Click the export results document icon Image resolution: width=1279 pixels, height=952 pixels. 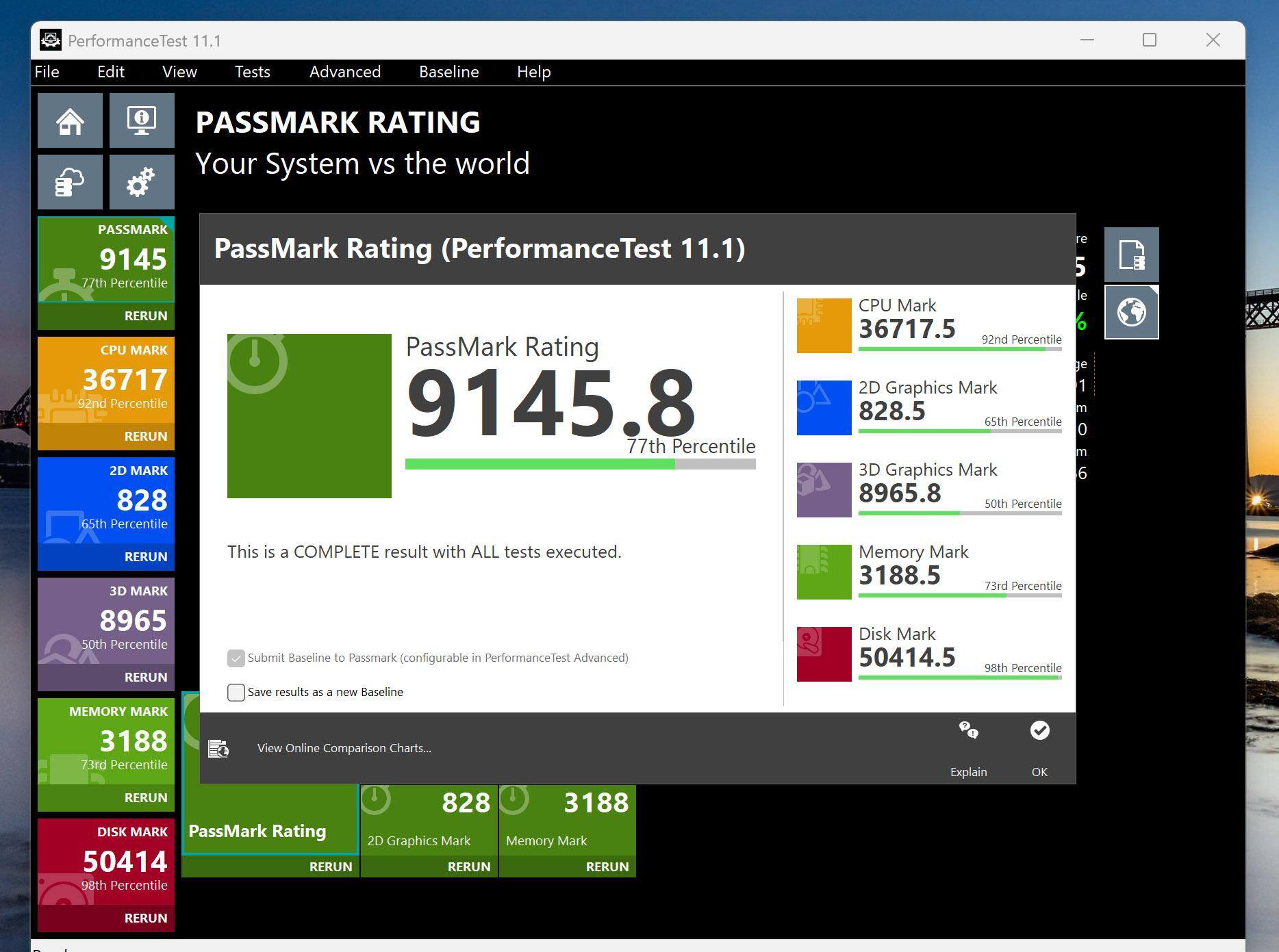1131,255
